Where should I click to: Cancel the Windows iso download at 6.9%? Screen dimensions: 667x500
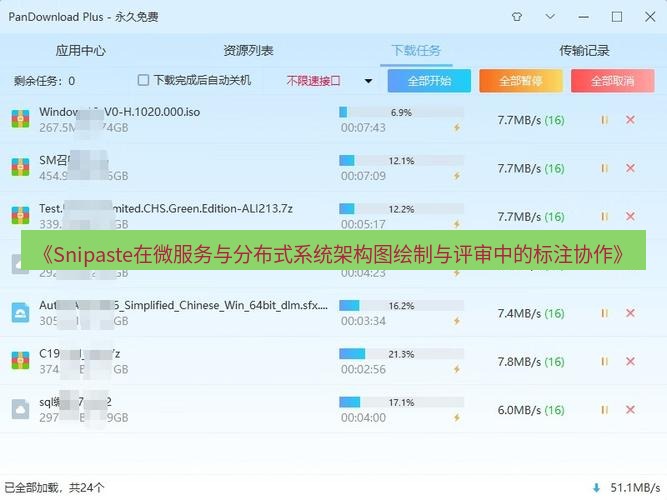click(630, 120)
